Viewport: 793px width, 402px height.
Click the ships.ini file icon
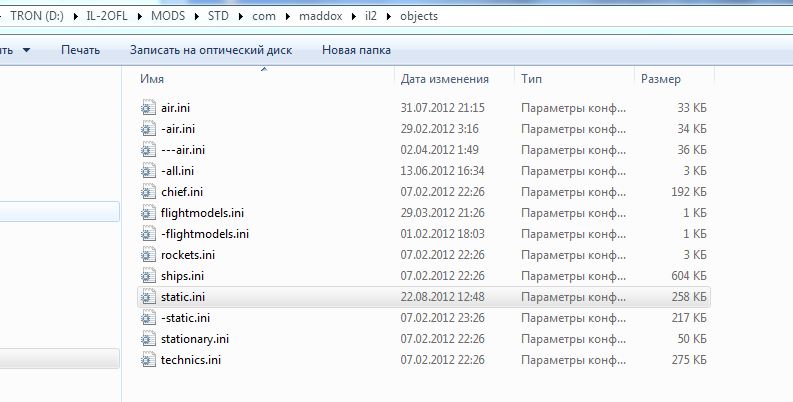point(148,276)
